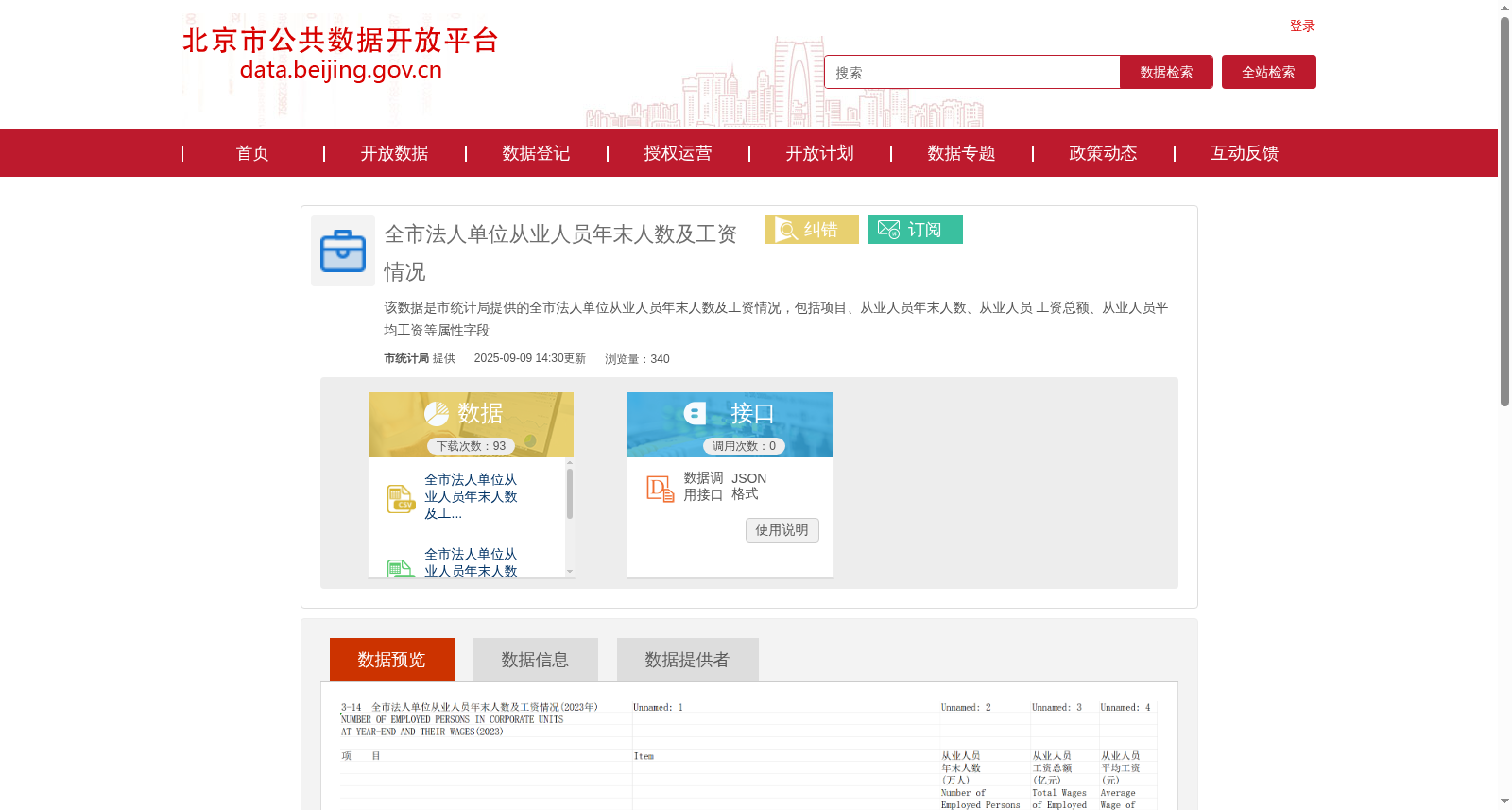Click the JSON格式 label

(748, 486)
